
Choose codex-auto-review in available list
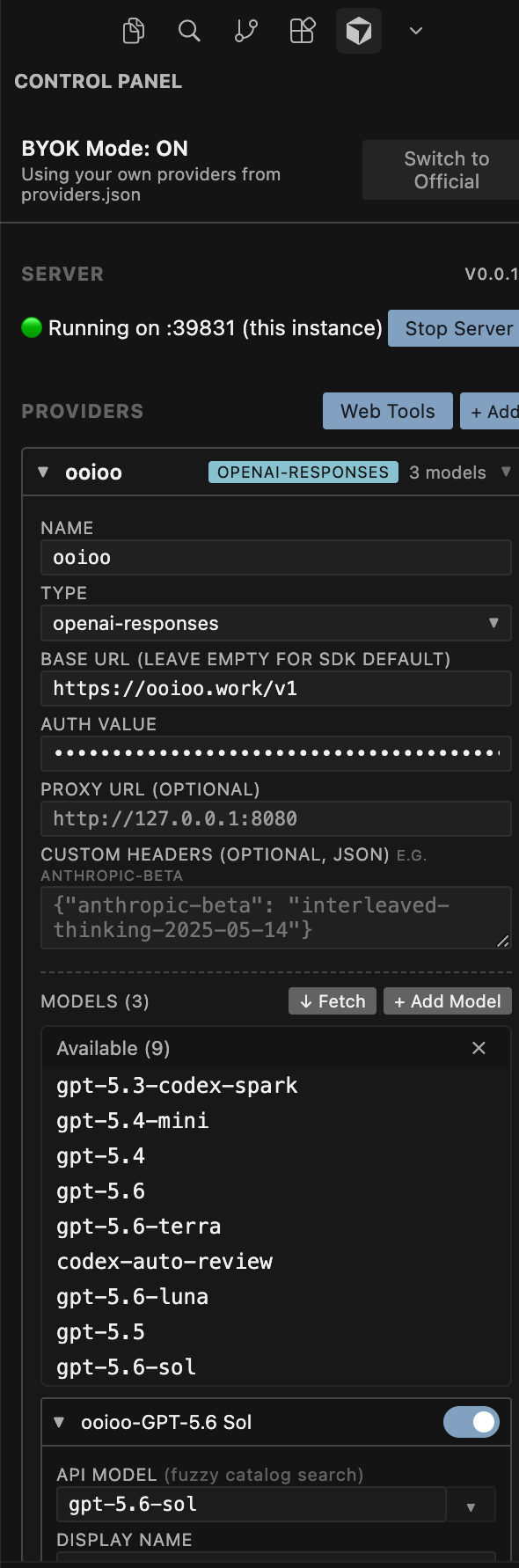164,1262
